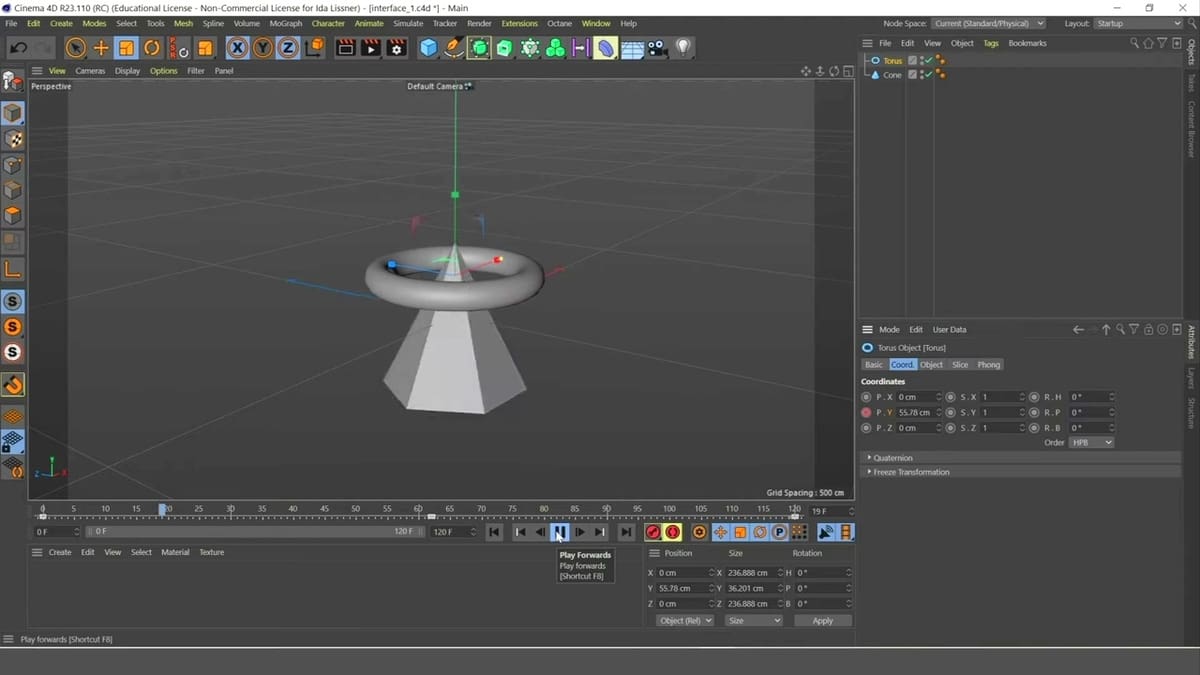This screenshot has height=675, width=1200.
Task: Open the Size mode dropdown
Action: (x=754, y=621)
